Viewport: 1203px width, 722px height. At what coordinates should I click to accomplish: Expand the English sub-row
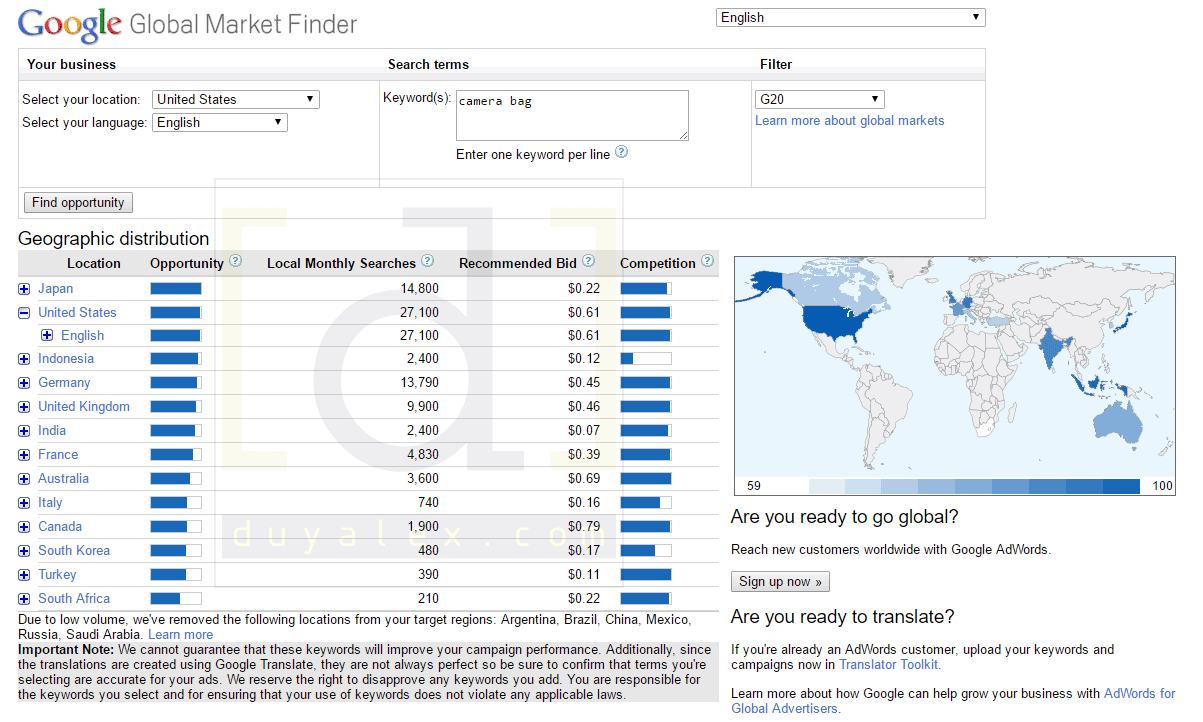click(x=47, y=335)
